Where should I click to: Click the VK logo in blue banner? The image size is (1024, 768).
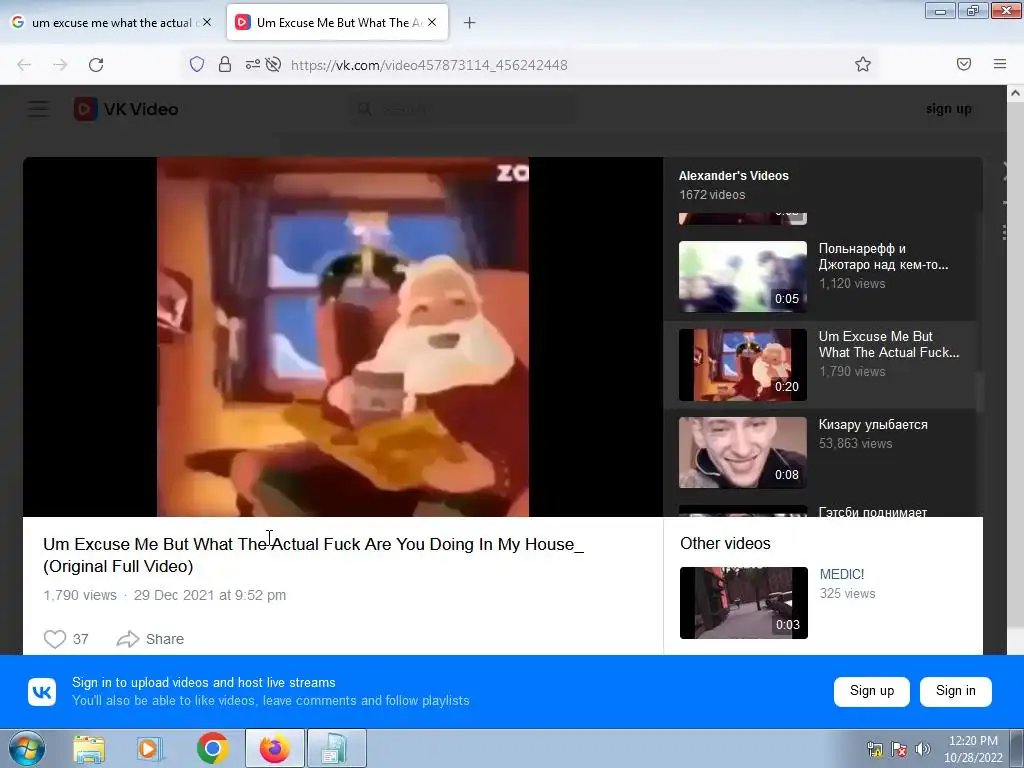tap(42, 692)
